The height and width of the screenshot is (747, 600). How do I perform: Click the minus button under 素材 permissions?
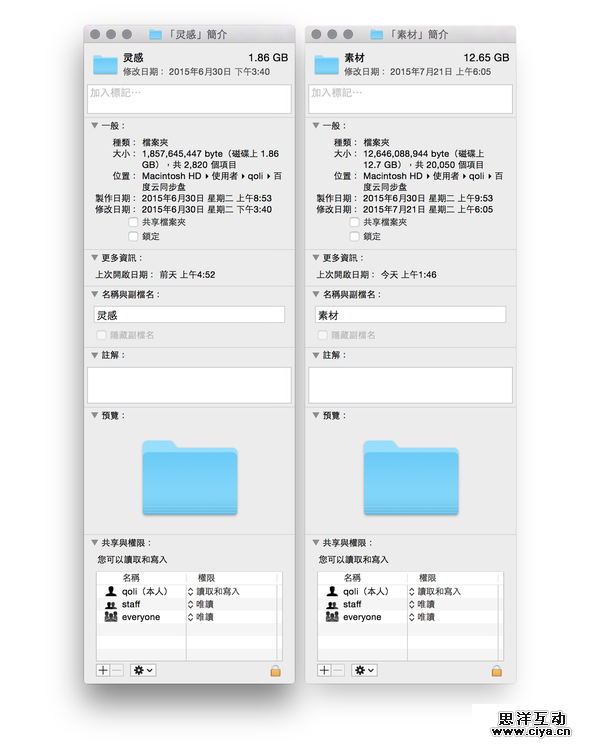pyautogui.click(x=338, y=670)
